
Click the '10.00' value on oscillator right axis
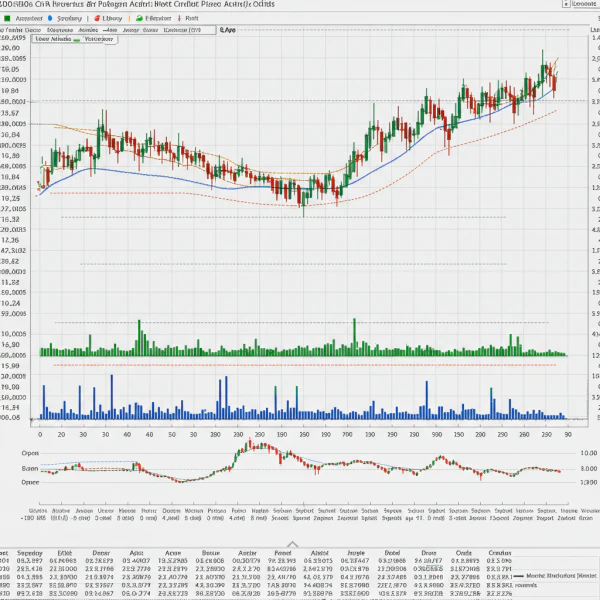pos(589,453)
